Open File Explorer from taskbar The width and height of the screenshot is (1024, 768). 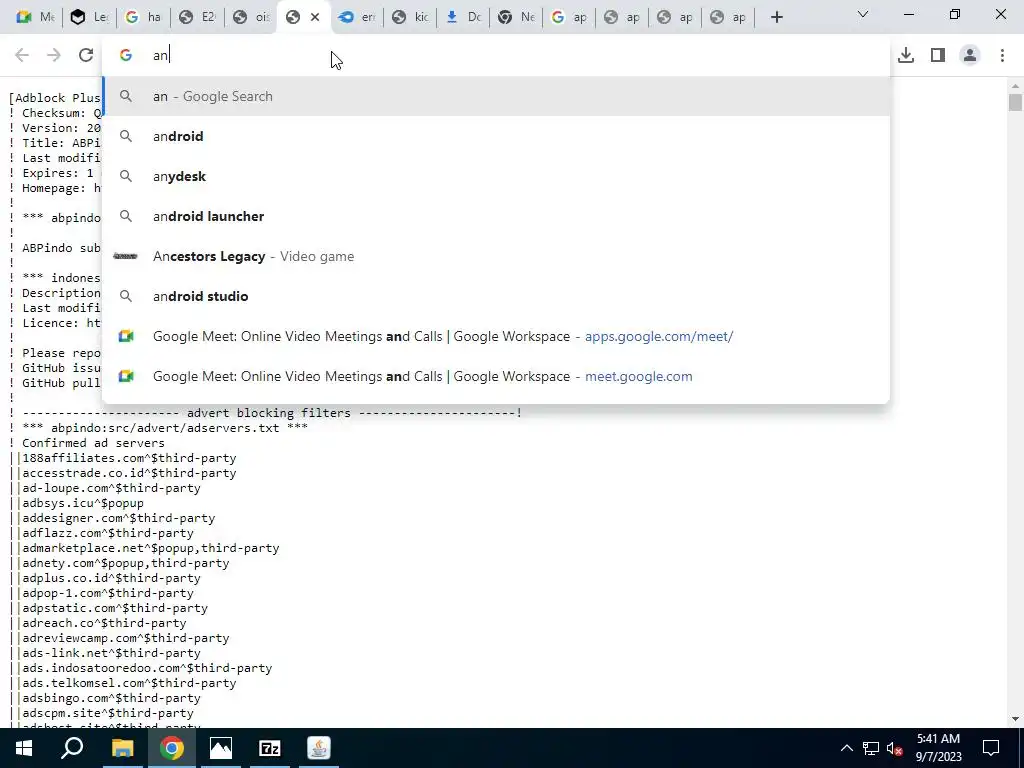(122, 748)
